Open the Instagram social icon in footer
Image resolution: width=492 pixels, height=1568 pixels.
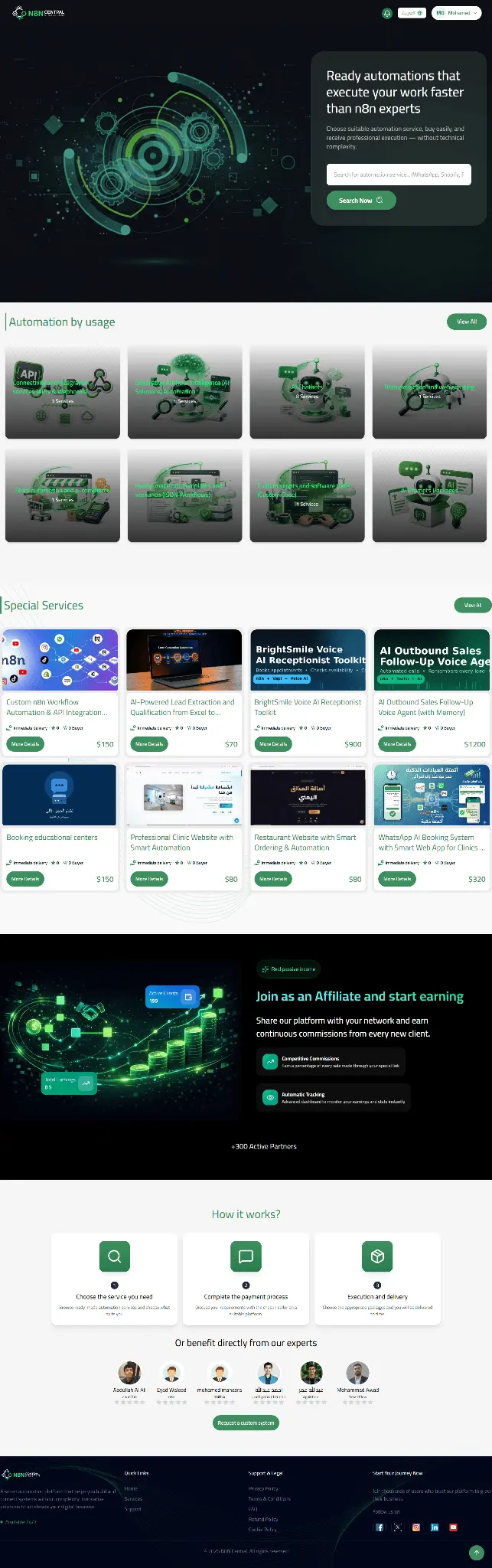(416, 1527)
